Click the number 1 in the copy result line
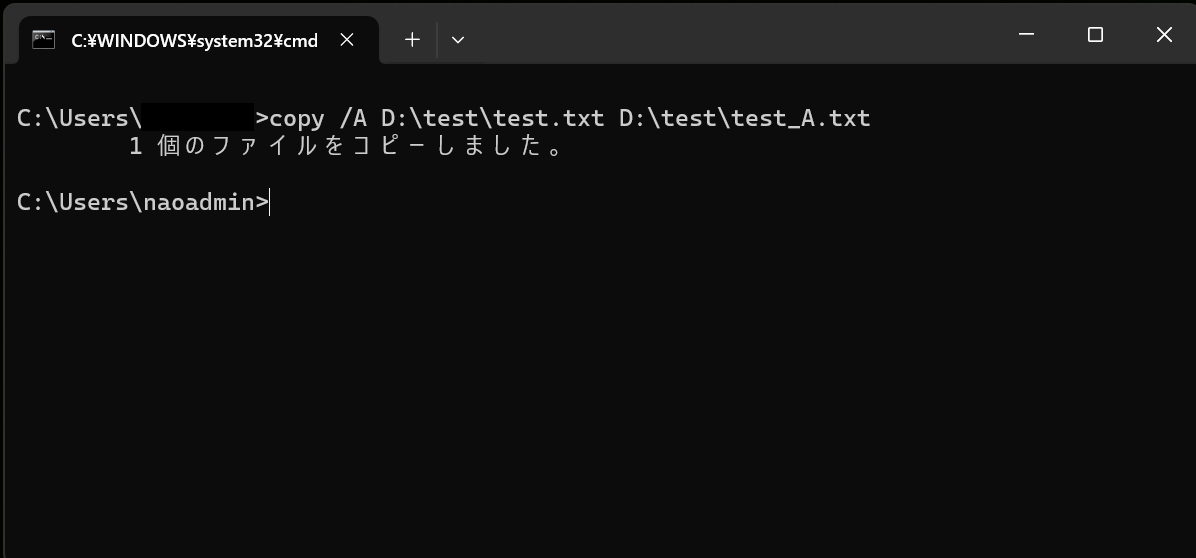This screenshot has width=1196, height=558. click(x=135, y=146)
